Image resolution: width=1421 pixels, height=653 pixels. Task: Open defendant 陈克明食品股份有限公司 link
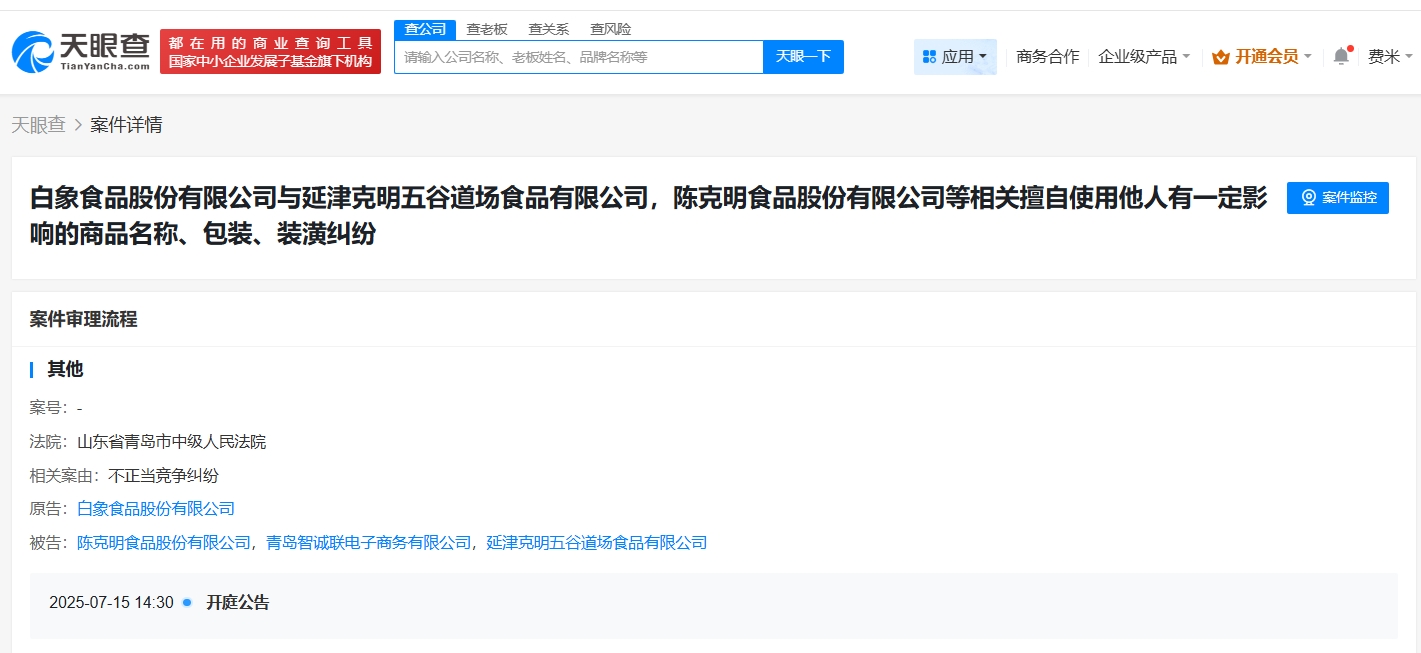tap(164, 543)
